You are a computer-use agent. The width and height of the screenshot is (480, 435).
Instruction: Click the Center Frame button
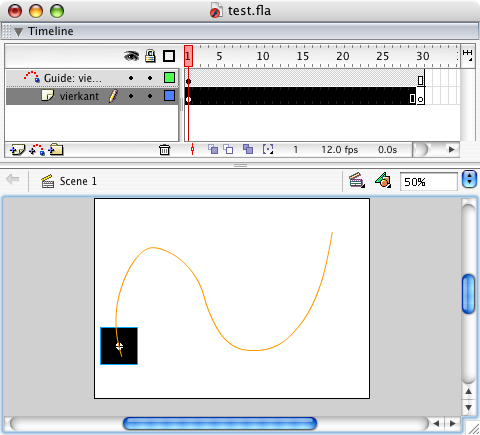click(192, 149)
